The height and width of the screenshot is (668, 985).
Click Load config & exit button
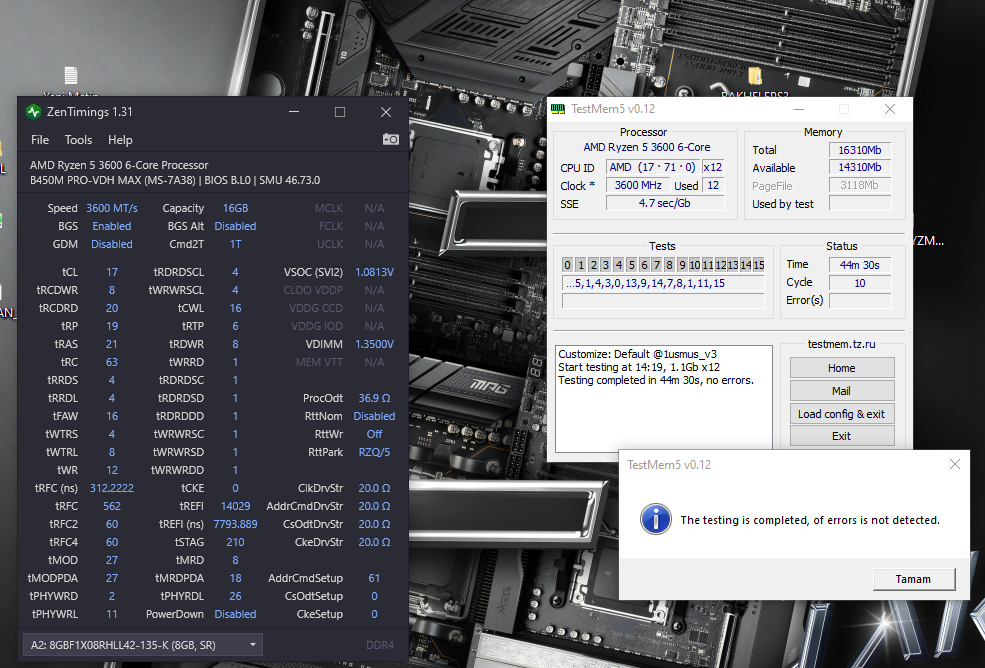click(842, 413)
